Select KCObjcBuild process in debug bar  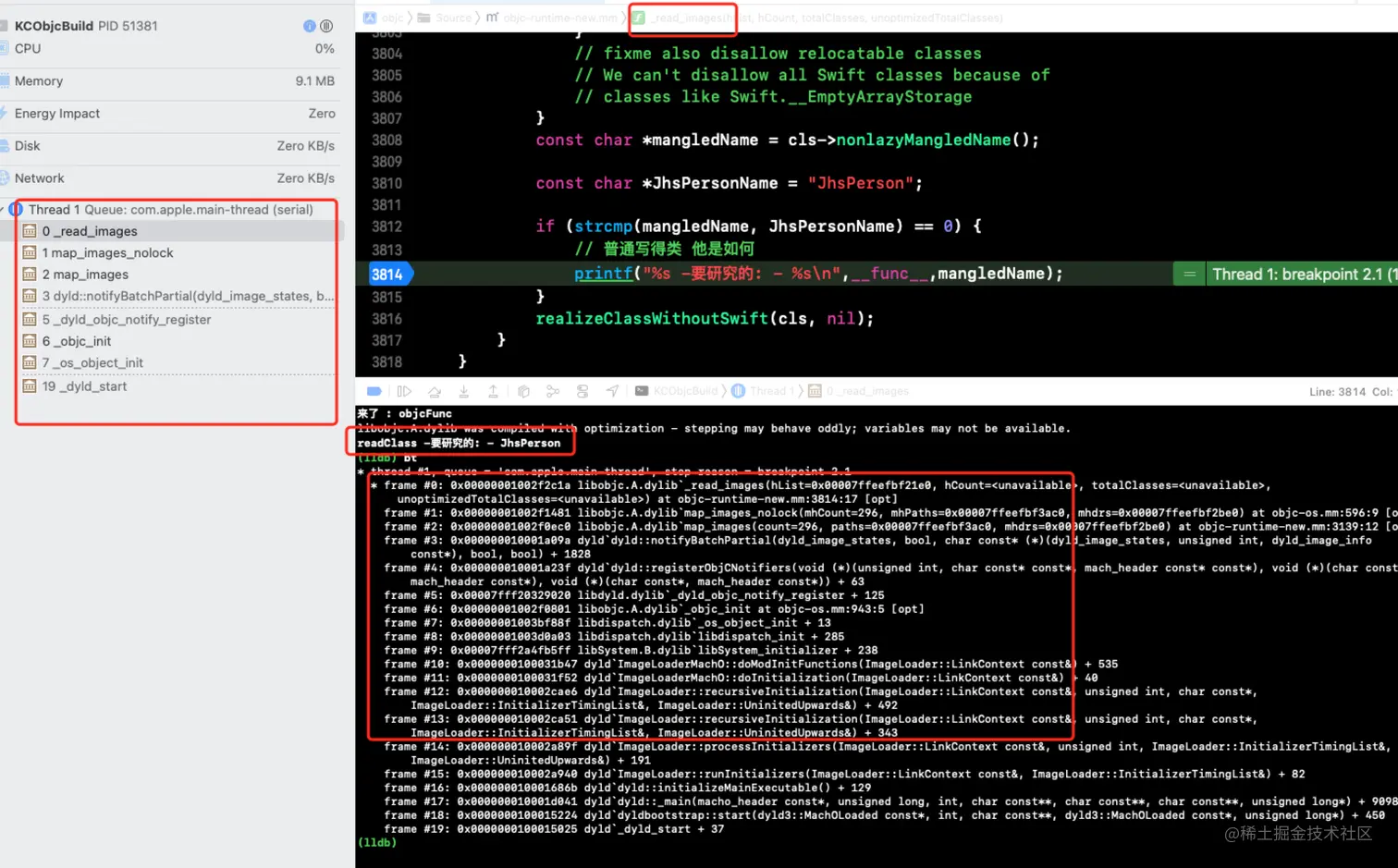pyautogui.click(x=676, y=391)
